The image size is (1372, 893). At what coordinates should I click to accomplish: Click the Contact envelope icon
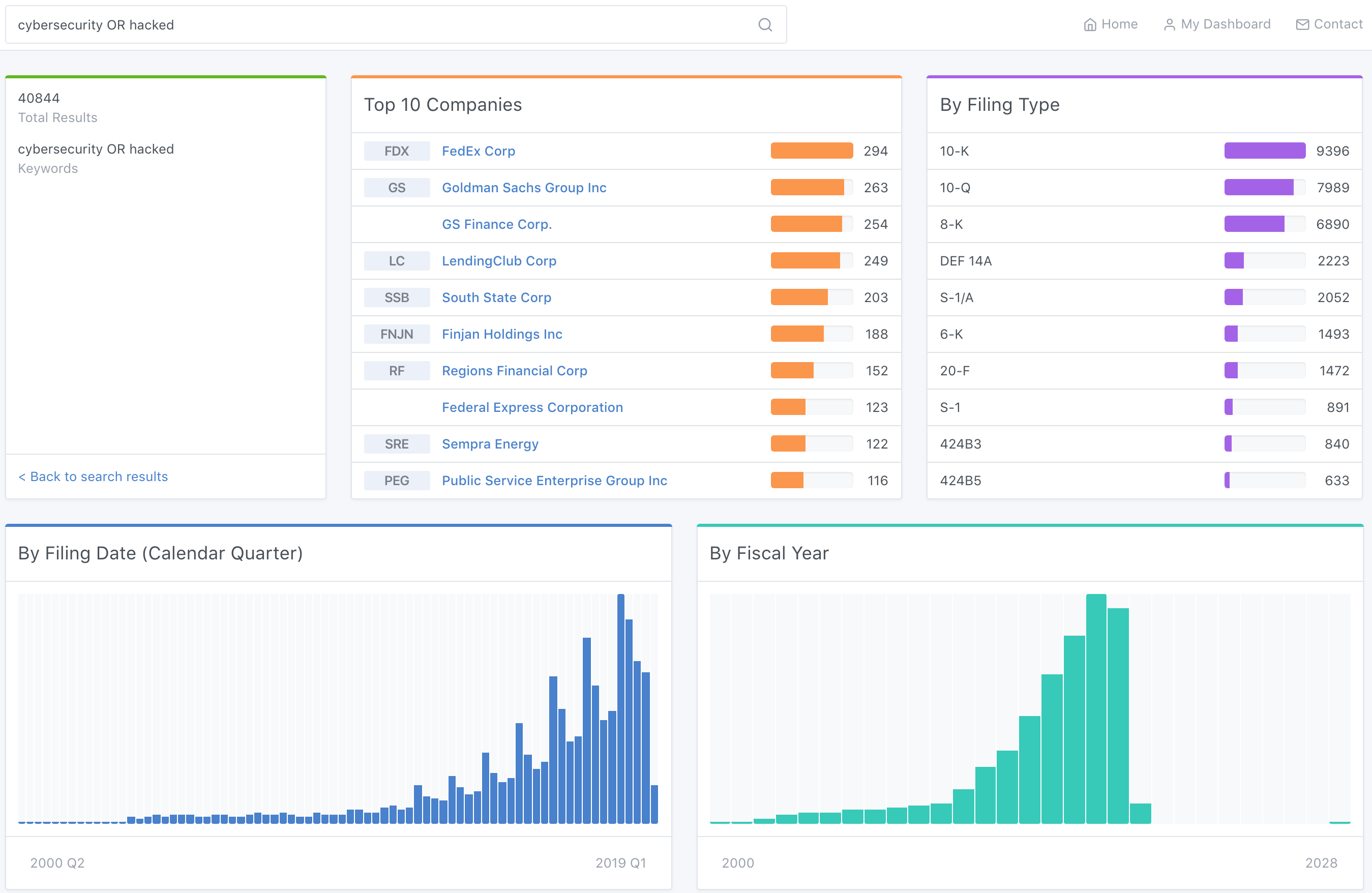(x=1302, y=25)
